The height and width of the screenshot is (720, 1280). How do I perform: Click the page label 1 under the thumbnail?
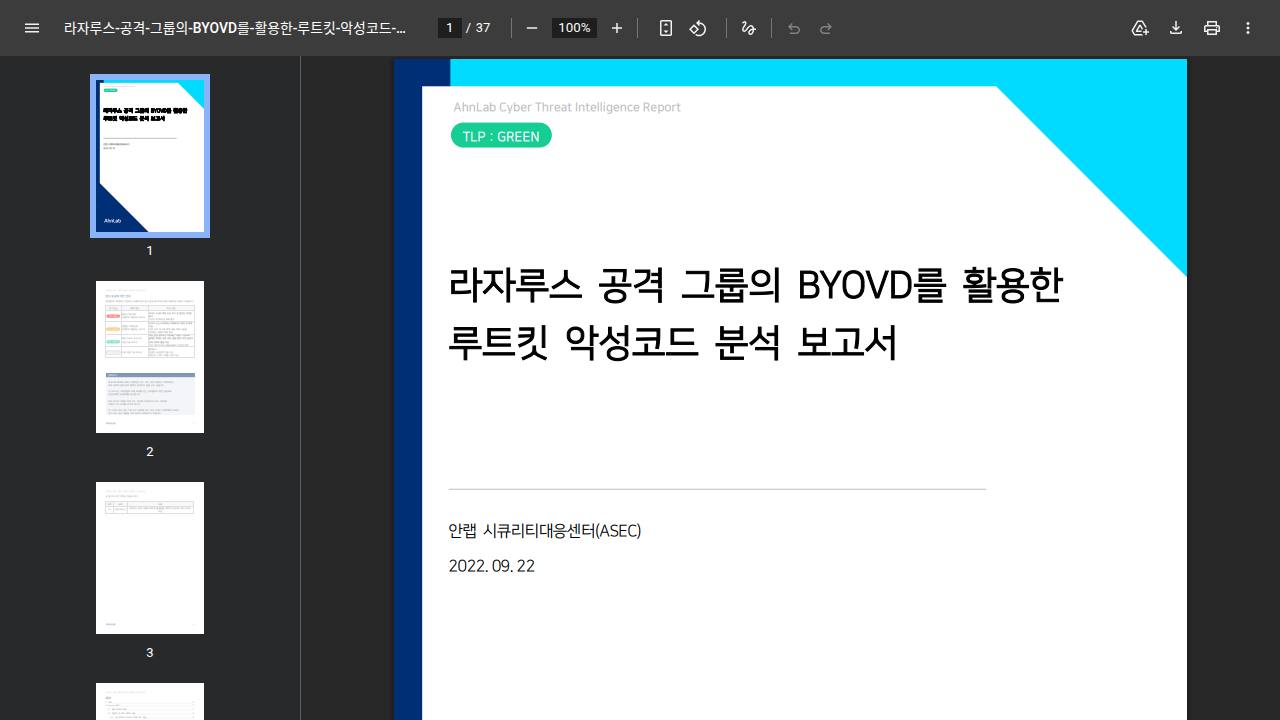(x=150, y=251)
